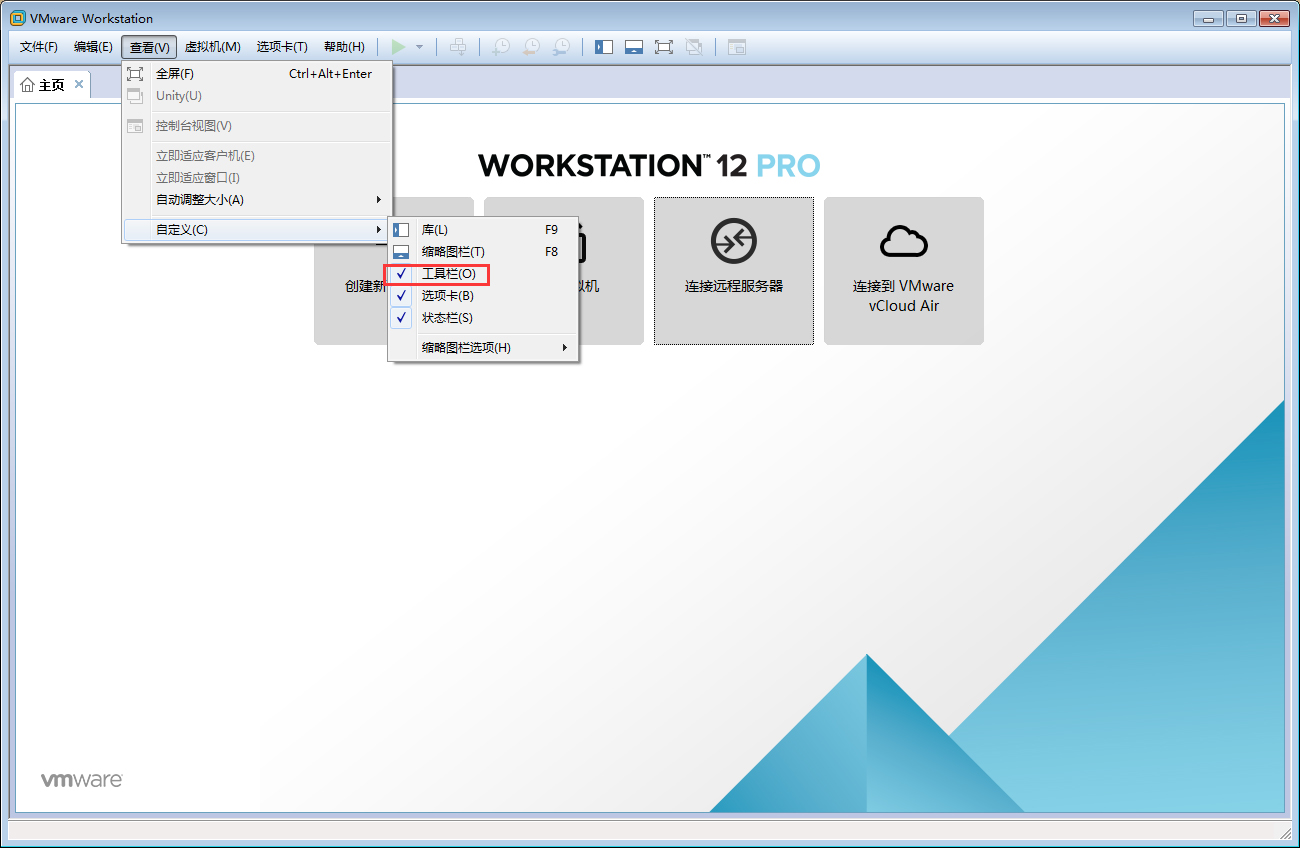Toggle 选项卡(B) visibility checkbox
The width and height of the screenshot is (1300, 848).
pos(450,295)
